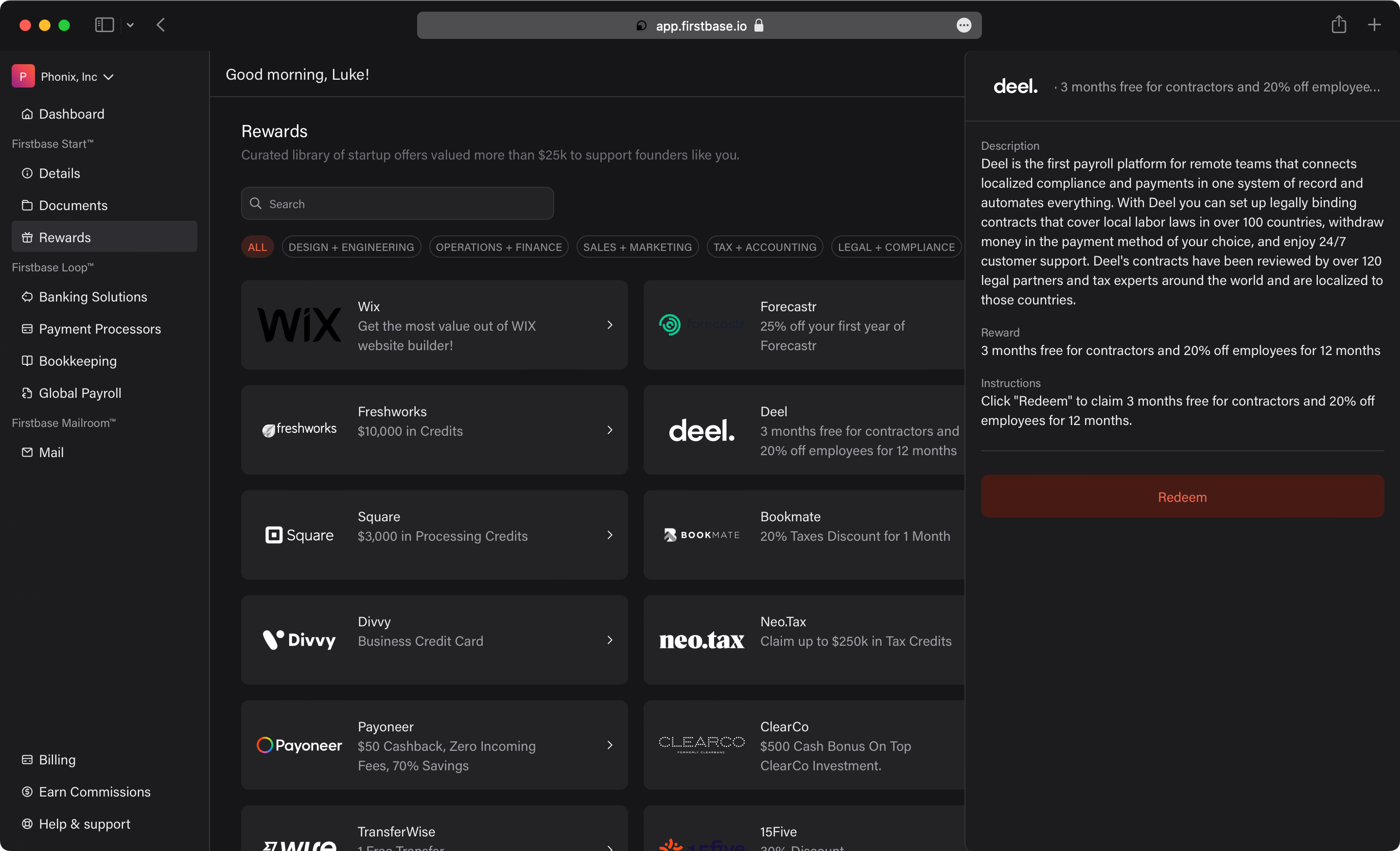The image size is (1400, 851).
Task: Toggle the browser sidebar icon
Action: click(x=104, y=25)
